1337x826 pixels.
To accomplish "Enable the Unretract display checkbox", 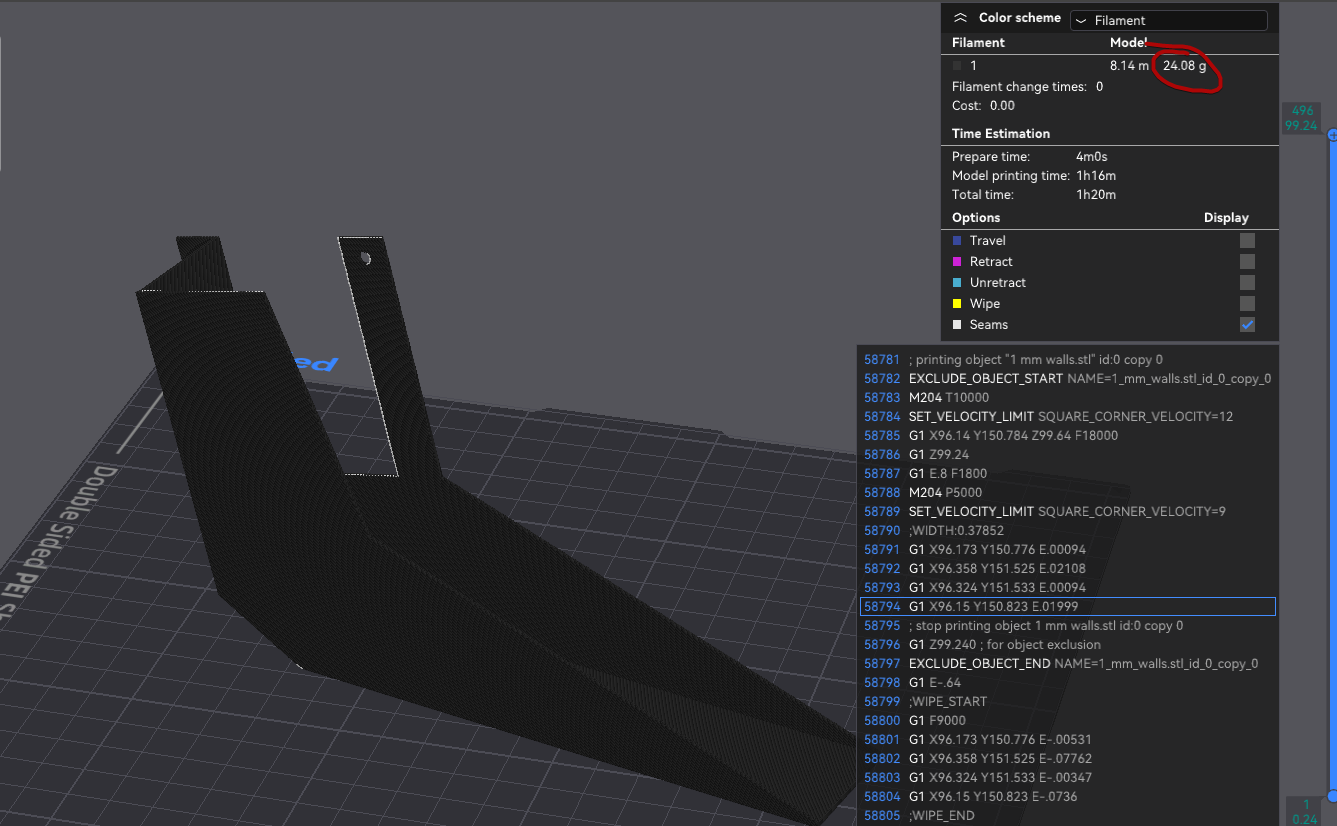I will pyautogui.click(x=1247, y=282).
